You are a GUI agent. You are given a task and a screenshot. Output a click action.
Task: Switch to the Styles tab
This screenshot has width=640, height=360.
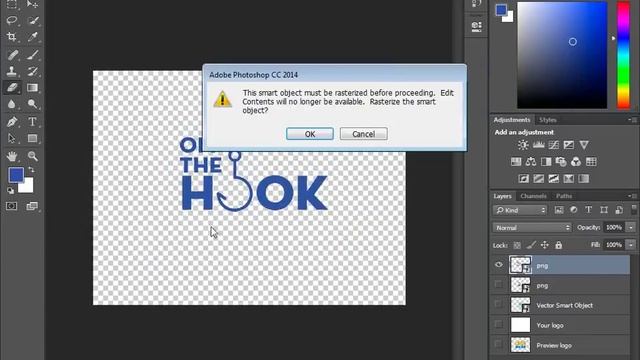pos(548,120)
